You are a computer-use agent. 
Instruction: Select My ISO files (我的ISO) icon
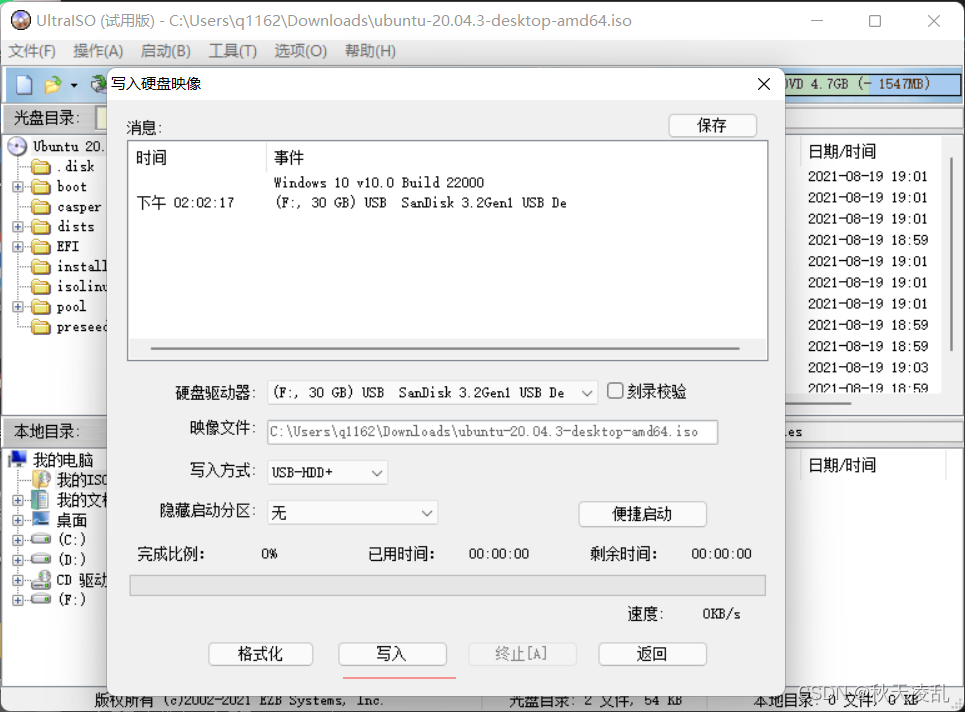point(41,479)
